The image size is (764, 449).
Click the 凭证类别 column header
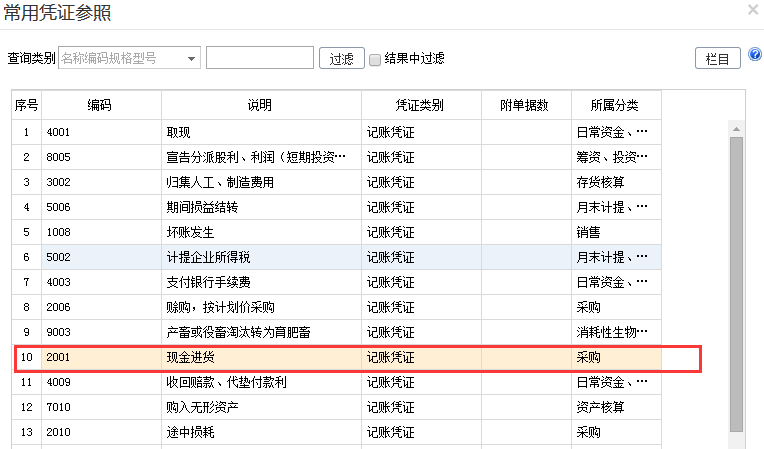(x=420, y=106)
